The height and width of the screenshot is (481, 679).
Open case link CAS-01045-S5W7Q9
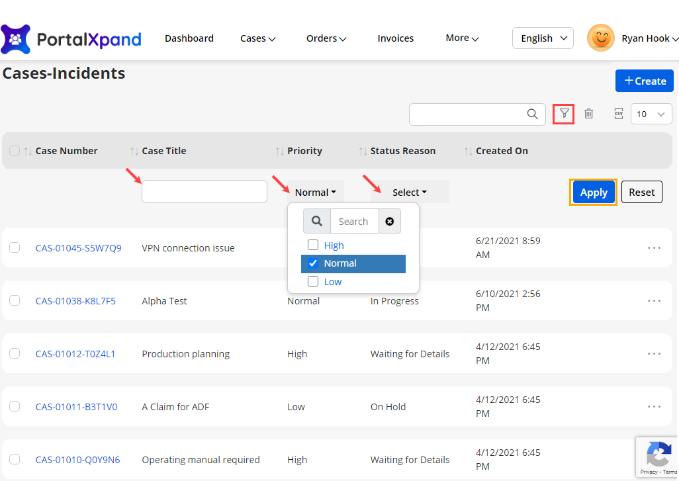point(78,248)
